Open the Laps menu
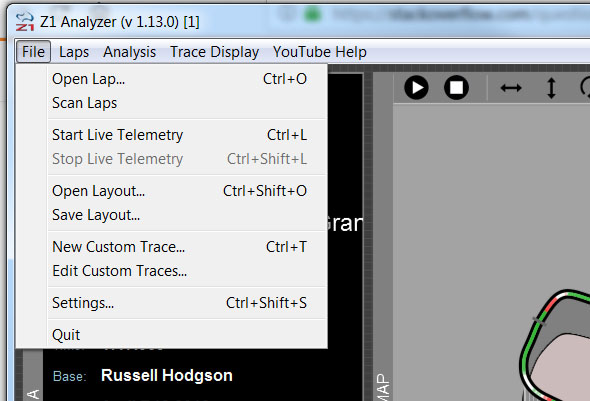The height and width of the screenshot is (401, 590). pos(74,52)
